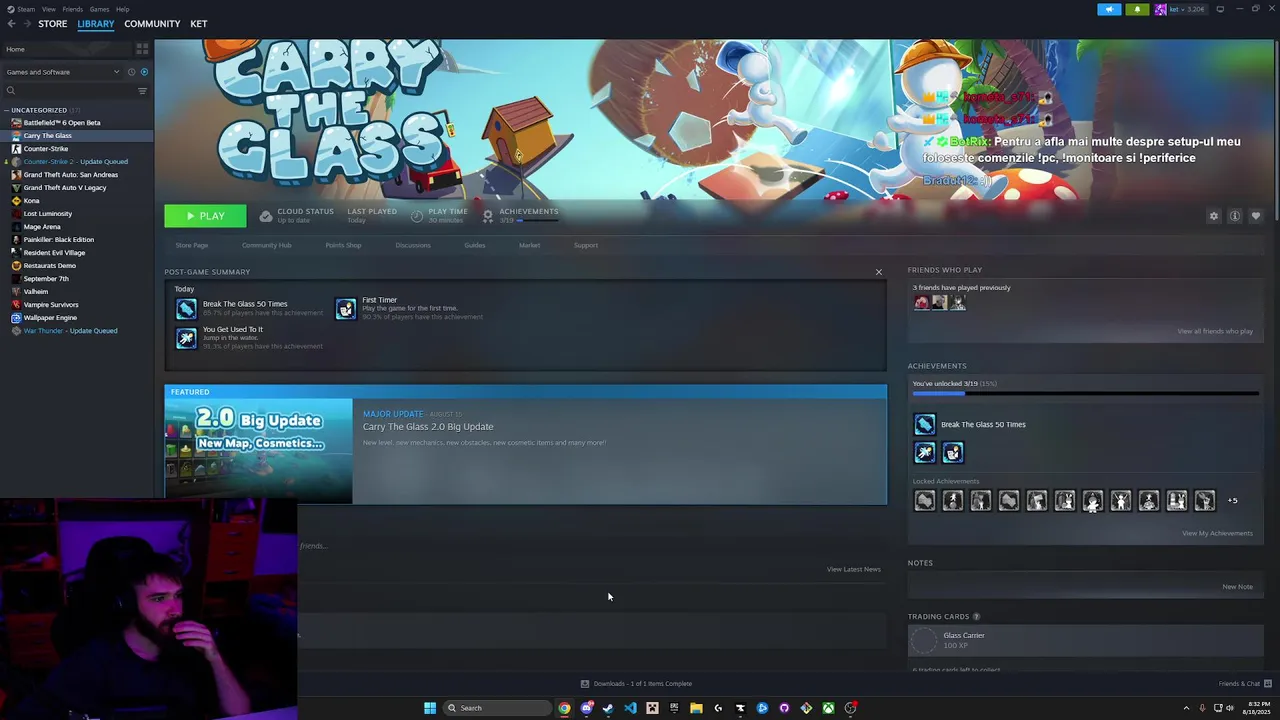The height and width of the screenshot is (720, 1280).
Task: Open the Store Page link
Action: 192,245
